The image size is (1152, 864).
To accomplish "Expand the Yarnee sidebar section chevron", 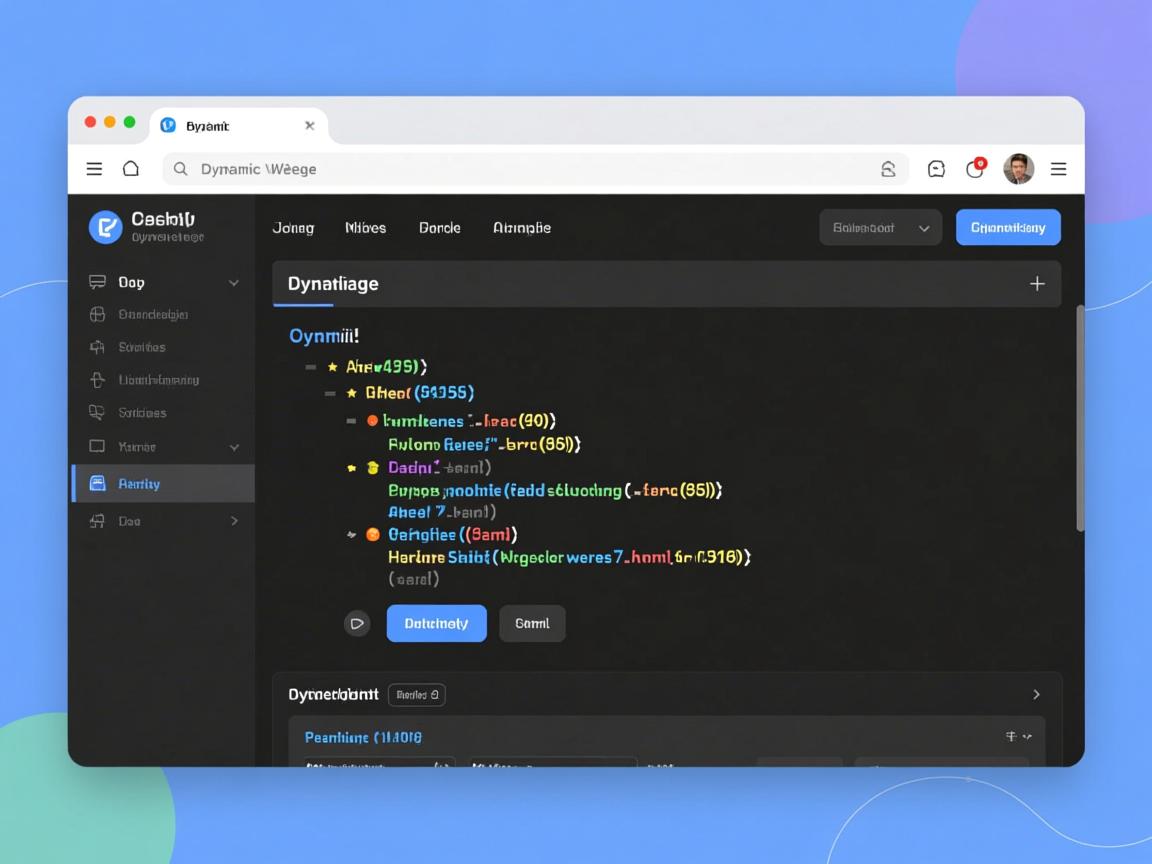I will (x=234, y=447).
